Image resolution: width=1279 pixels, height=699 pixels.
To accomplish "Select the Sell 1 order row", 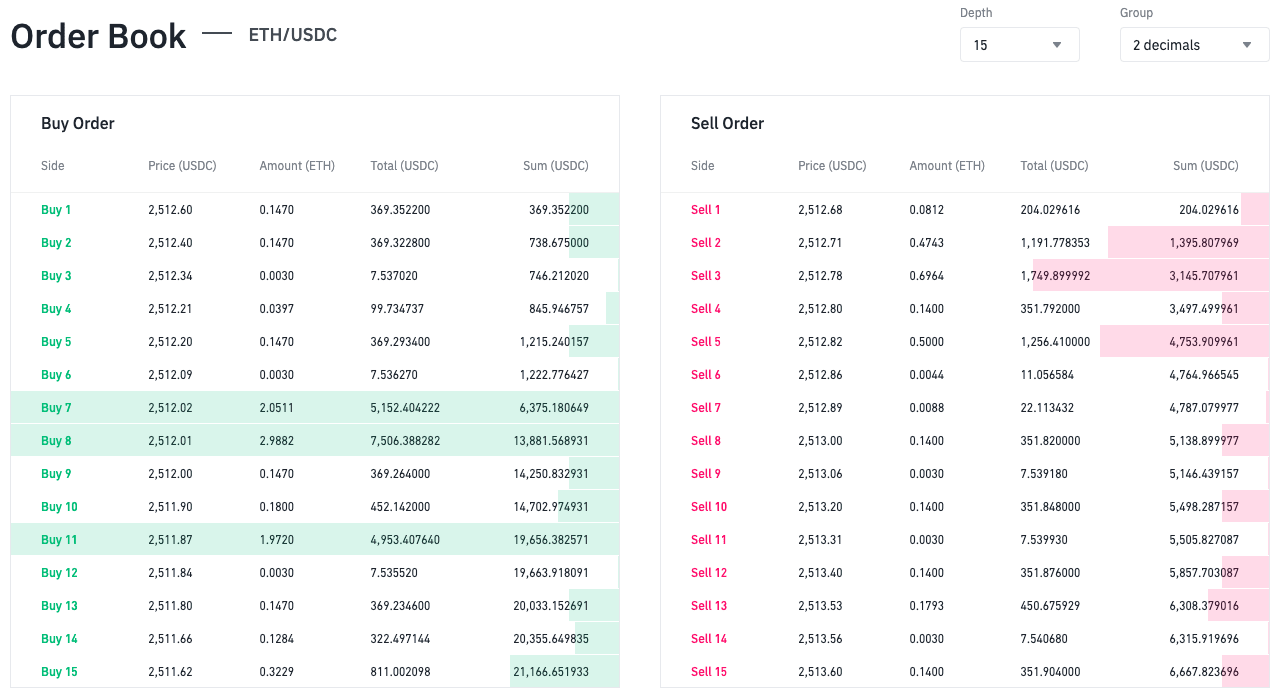I will click(963, 209).
